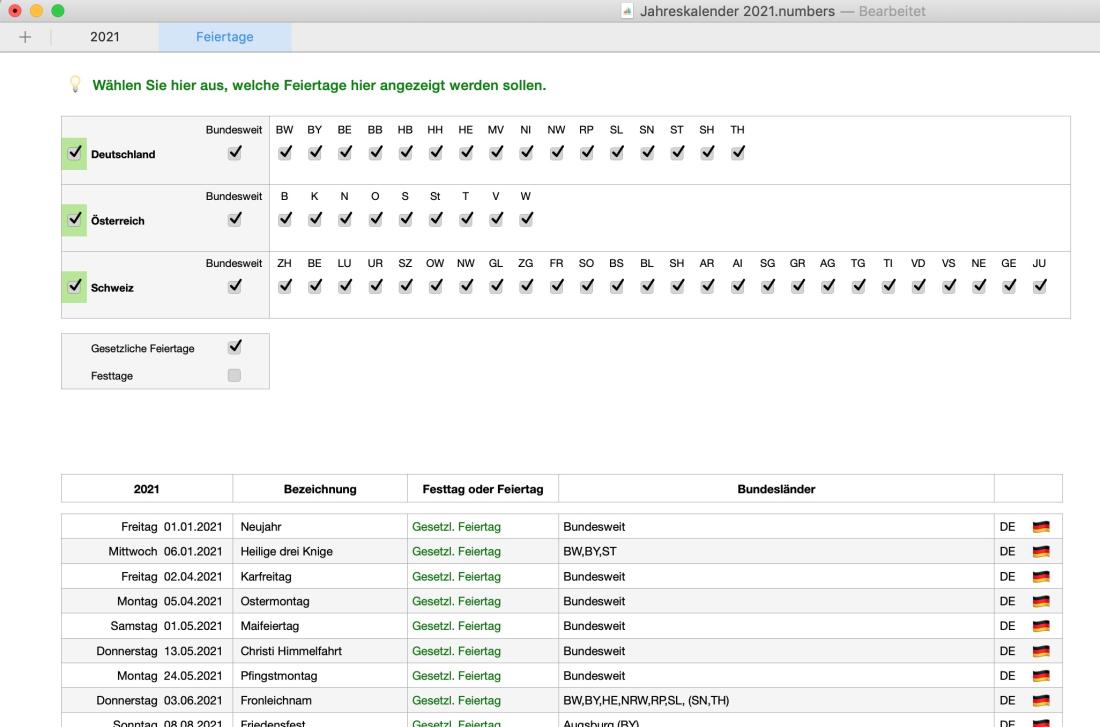
Task: Disable the Schweiz country checkbox
Action: click(74, 287)
